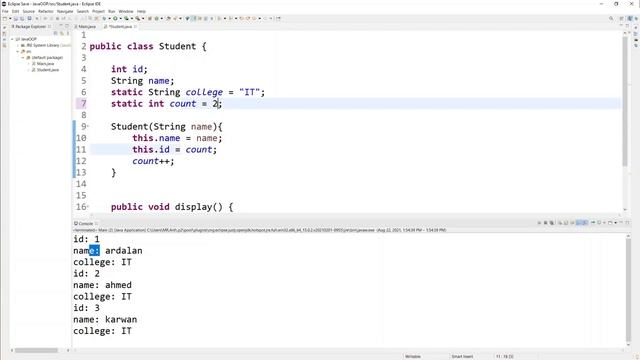Viewport: 640px width, 360px height.
Task: Open the Window menu
Action: (x=126, y=11)
